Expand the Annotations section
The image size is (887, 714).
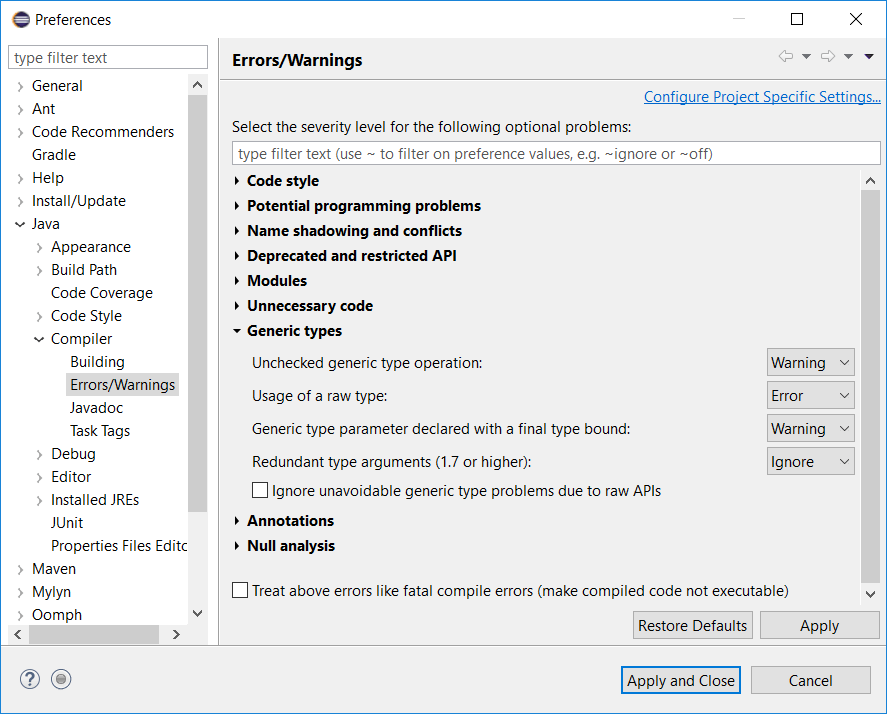(x=237, y=521)
